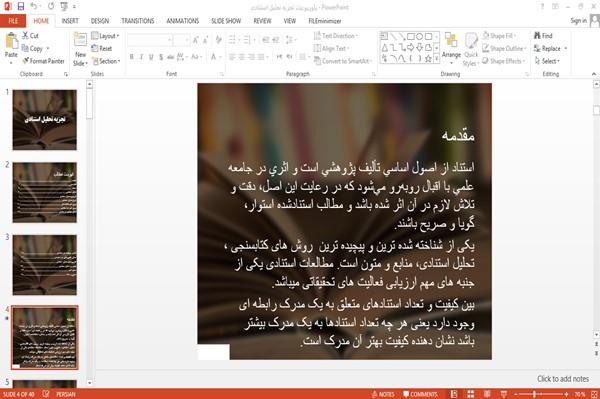Open Shape Fill dropdown
Viewport: 600px width, 399px height.
499,36
